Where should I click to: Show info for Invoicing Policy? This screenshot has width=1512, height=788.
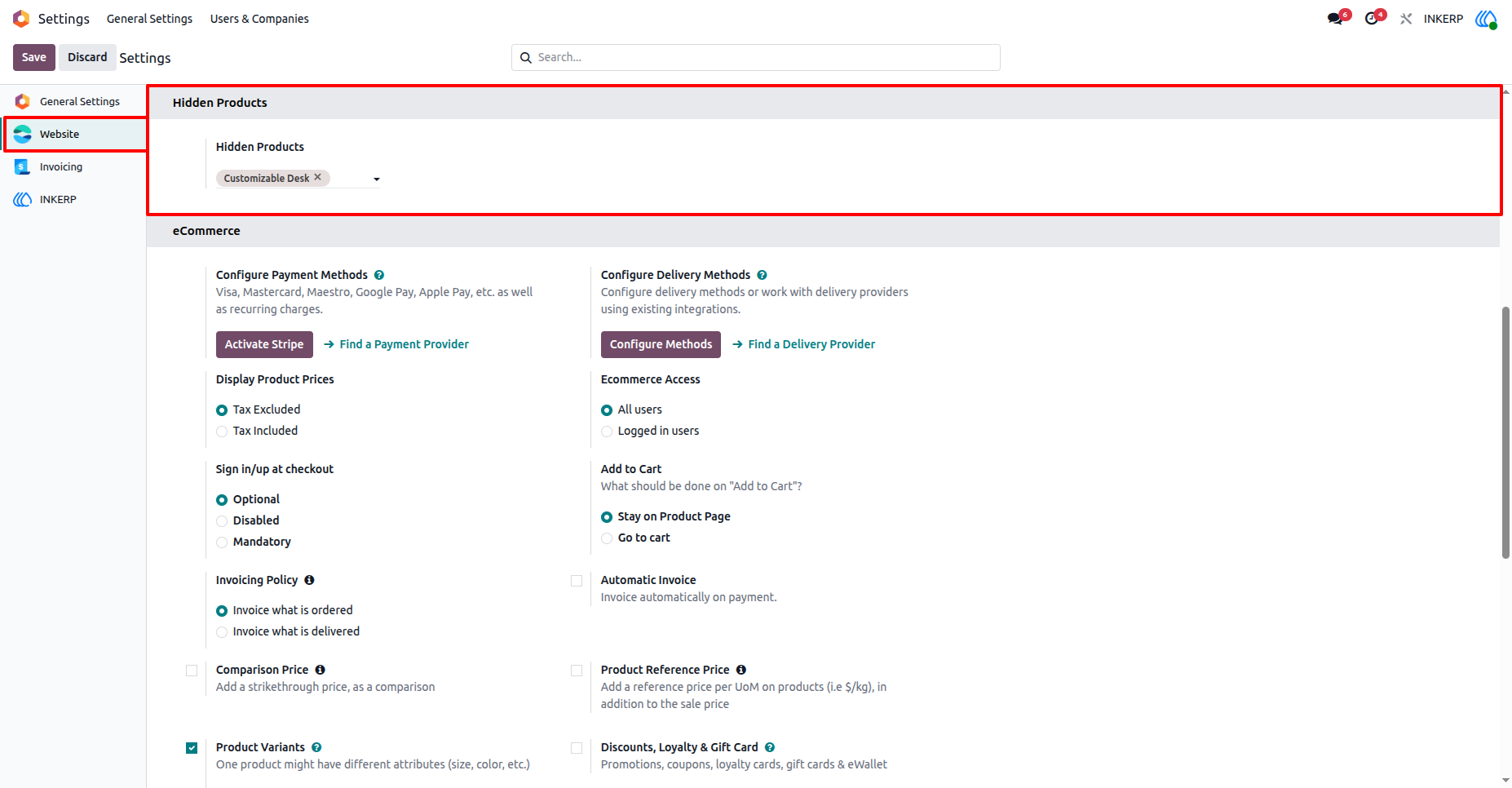309,580
